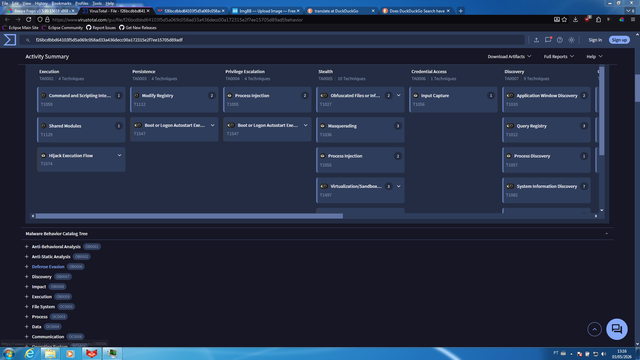
Task: Expand Anti-Behavioral Analysis tree node
Action: point(27,247)
